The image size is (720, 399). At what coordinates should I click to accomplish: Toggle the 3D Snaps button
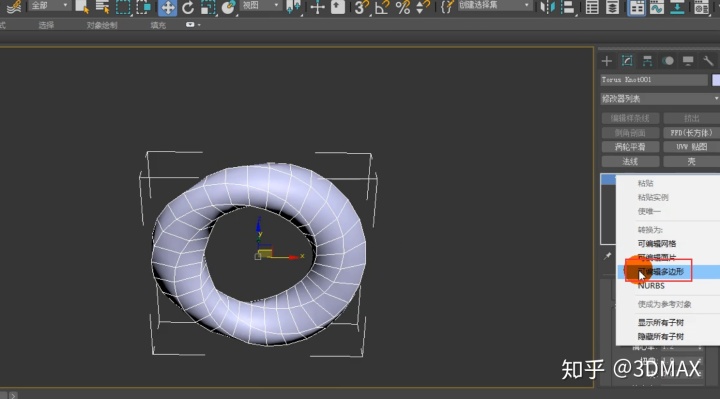click(361, 7)
